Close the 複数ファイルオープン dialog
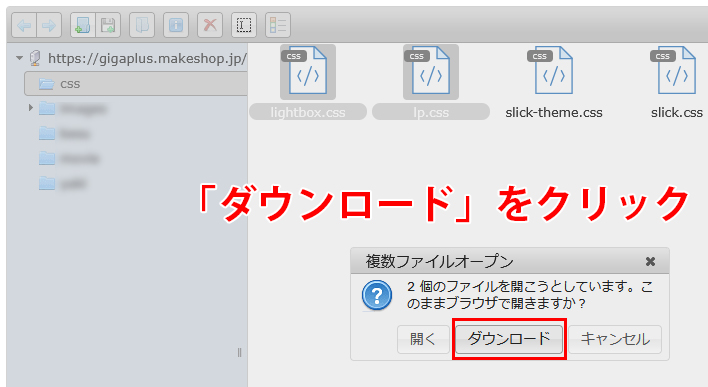 (650, 261)
